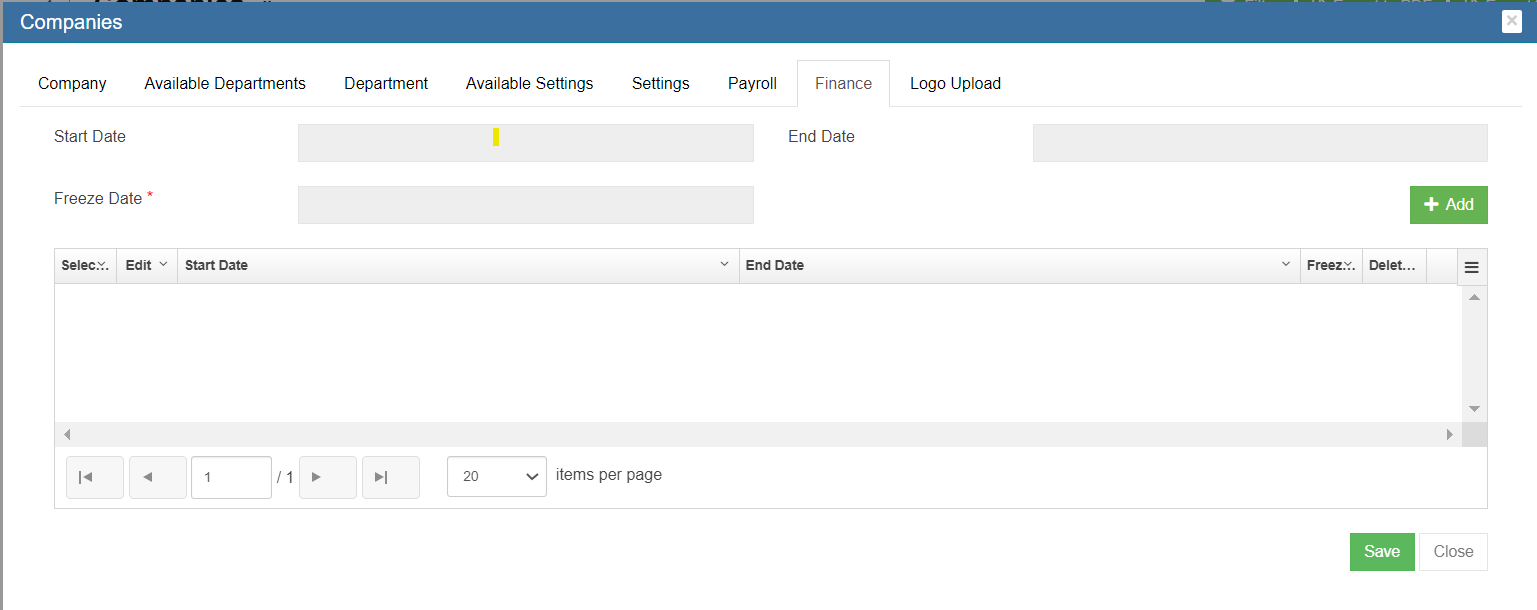The width and height of the screenshot is (1537, 610).
Task: Go to first page in pager
Action: tap(95, 477)
